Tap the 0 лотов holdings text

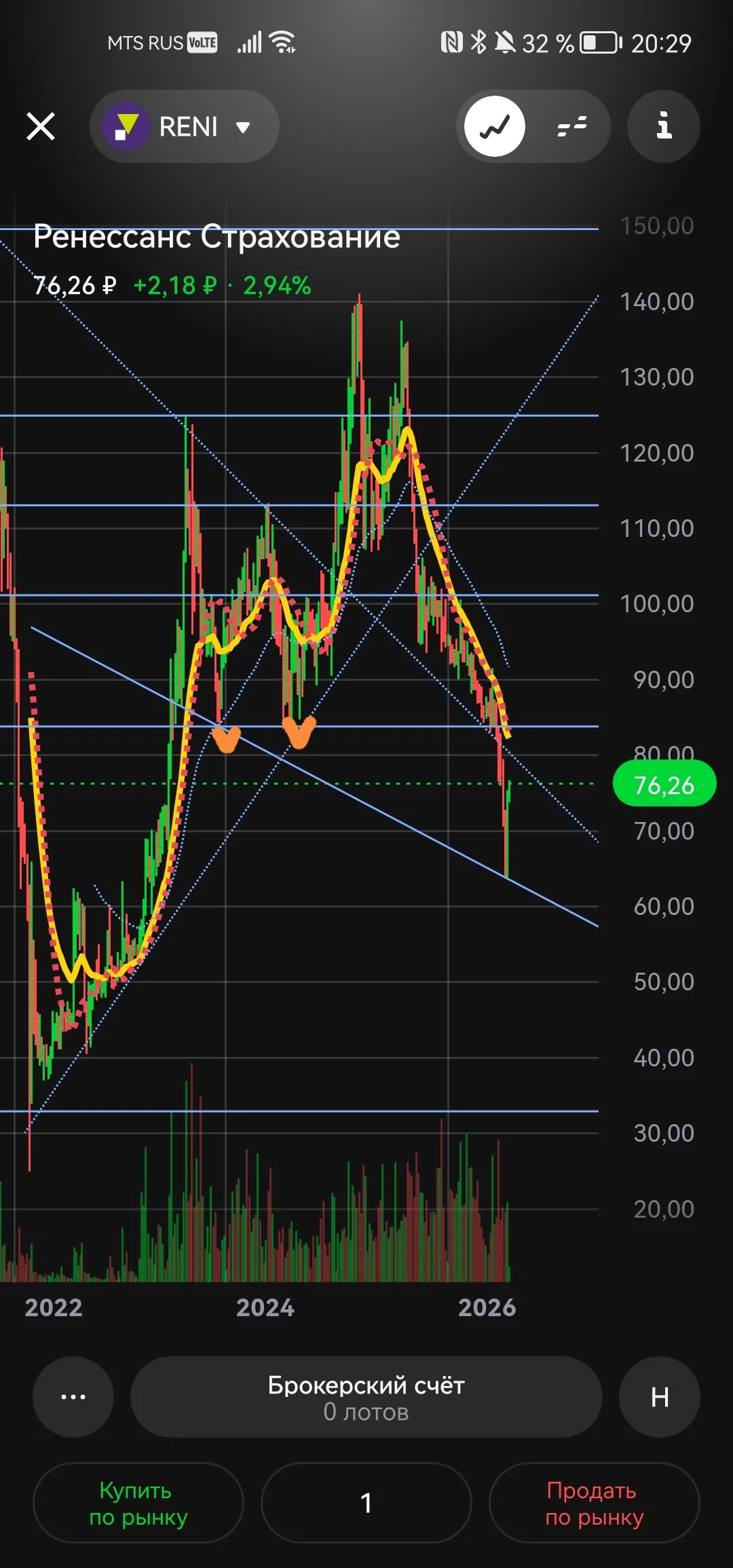[366, 1412]
